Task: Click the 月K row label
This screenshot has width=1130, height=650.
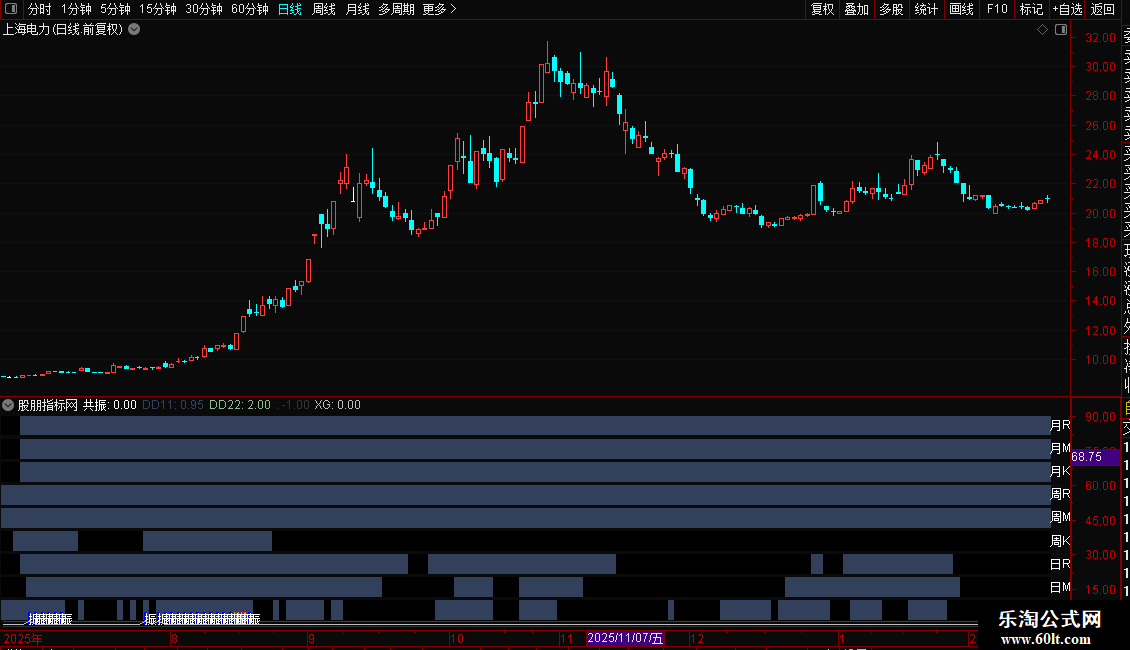Action: coord(1060,471)
